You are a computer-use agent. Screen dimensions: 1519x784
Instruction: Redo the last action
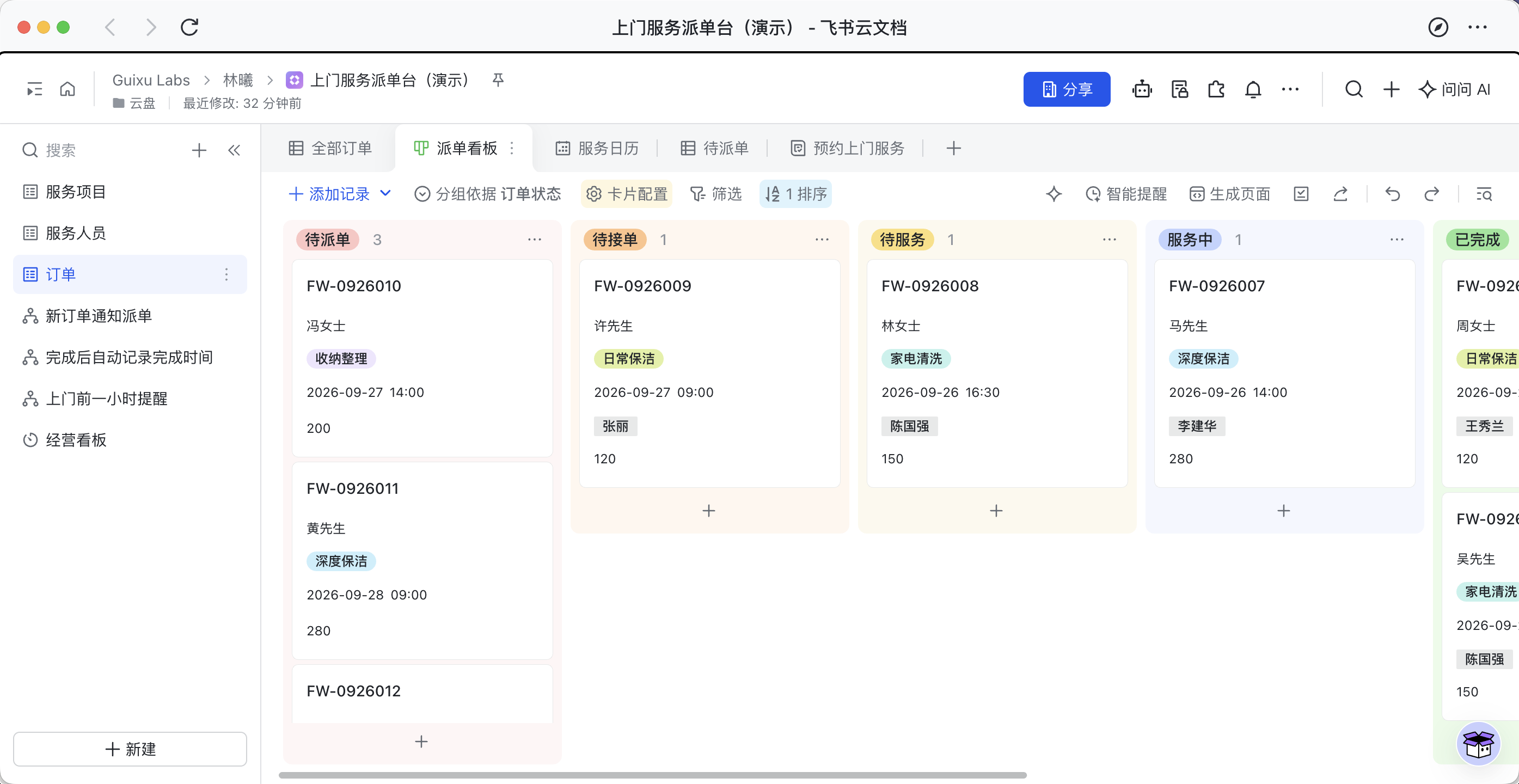[1431, 194]
